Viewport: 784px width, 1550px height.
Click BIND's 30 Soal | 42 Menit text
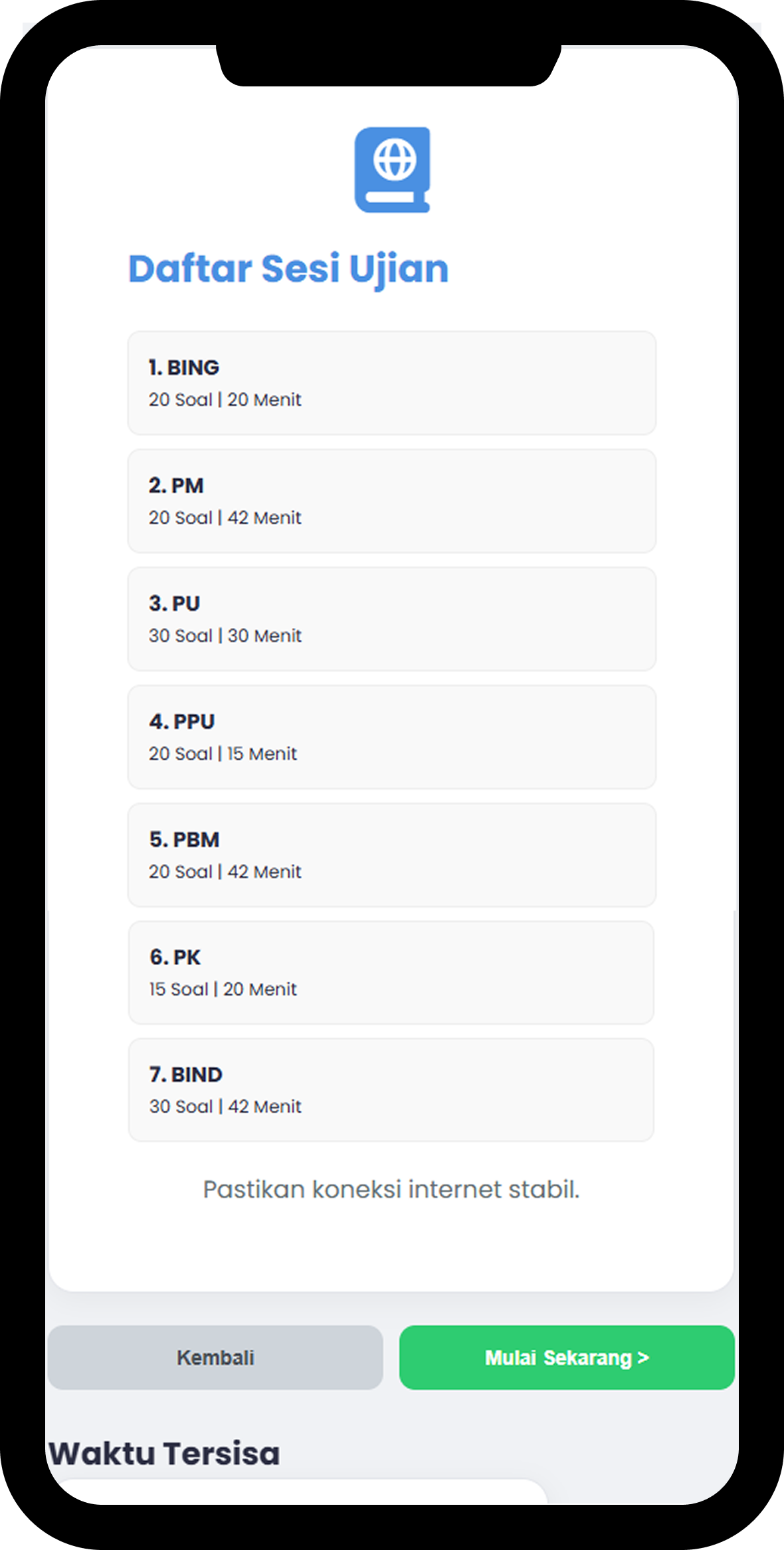(225, 1107)
